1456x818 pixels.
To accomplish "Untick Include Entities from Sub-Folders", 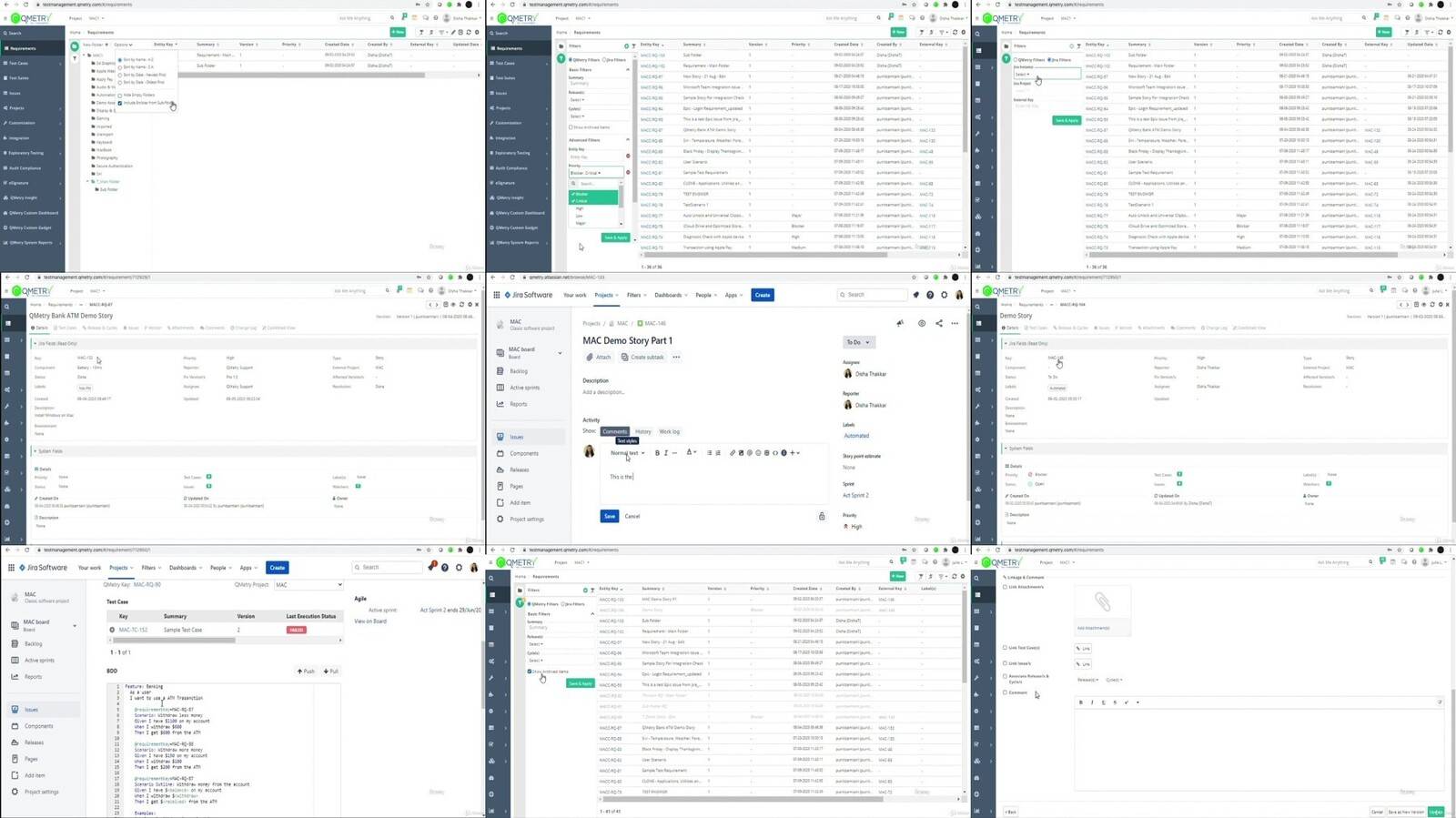I will (120, 103).
